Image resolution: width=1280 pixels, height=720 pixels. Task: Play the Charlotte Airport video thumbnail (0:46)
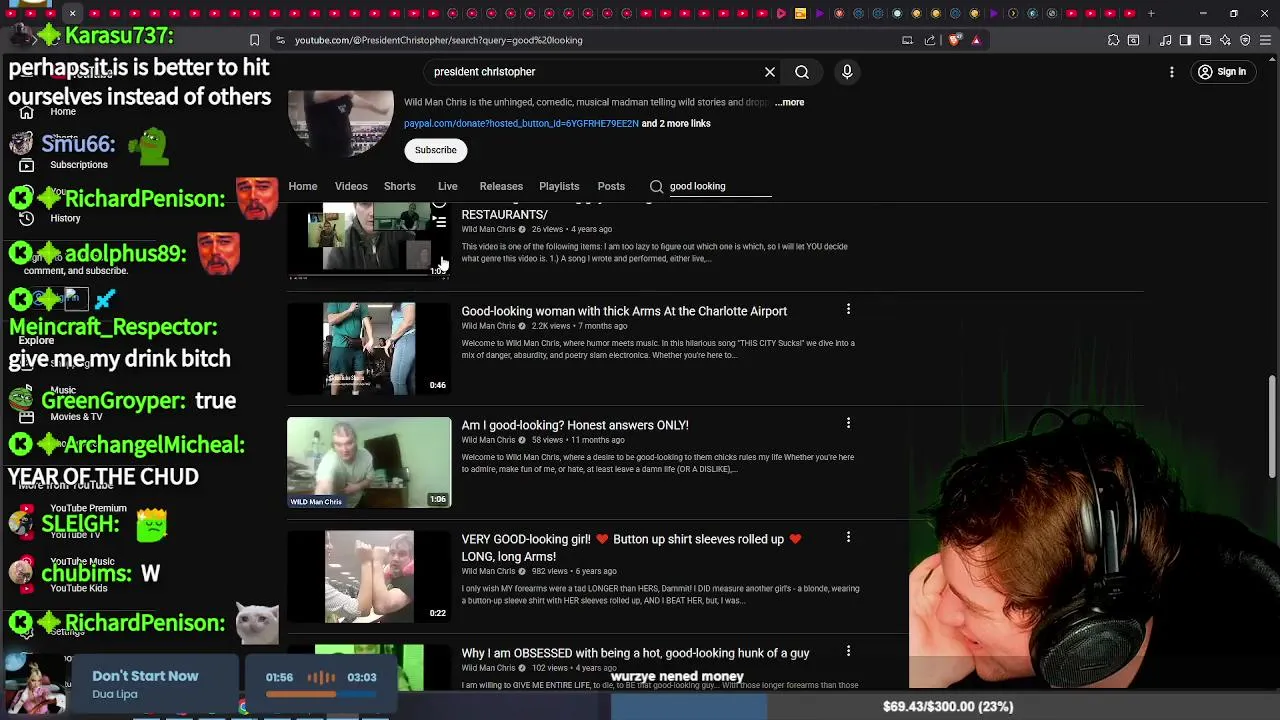(x=369, y=348)
